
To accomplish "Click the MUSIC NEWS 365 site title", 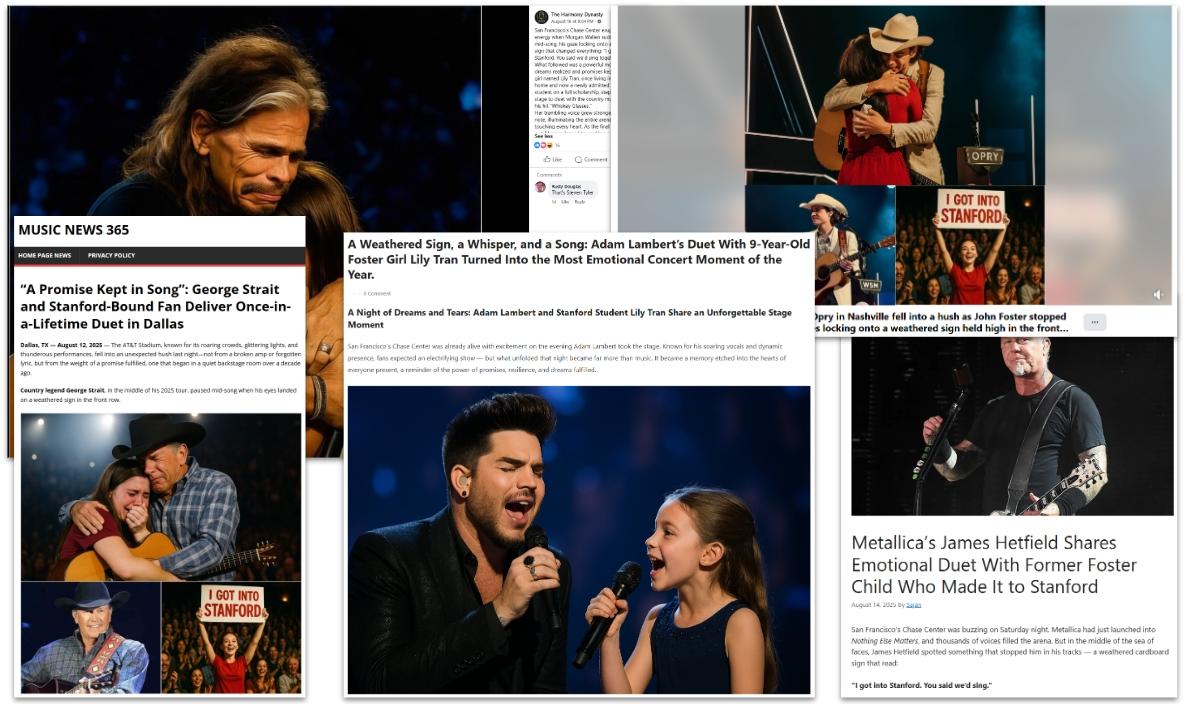I will point(73,230).
